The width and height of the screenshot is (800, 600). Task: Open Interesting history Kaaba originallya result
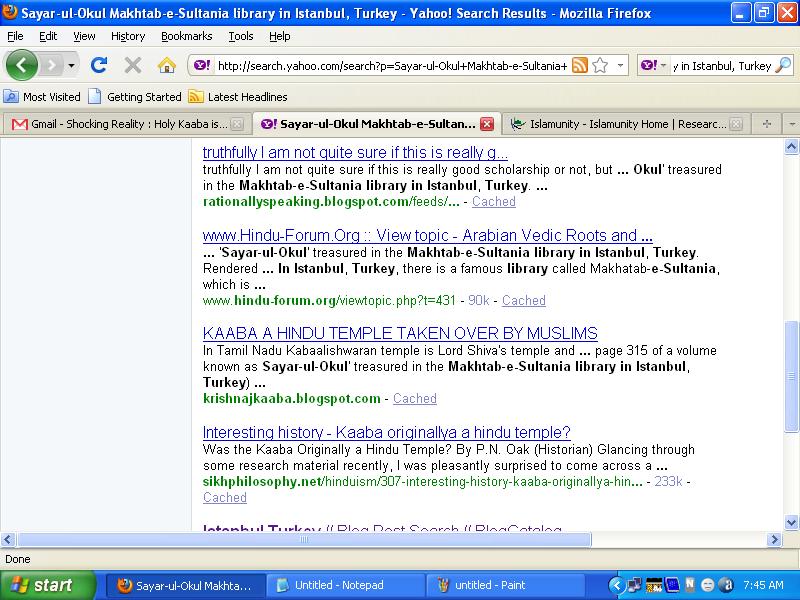[x=386, y=432]
